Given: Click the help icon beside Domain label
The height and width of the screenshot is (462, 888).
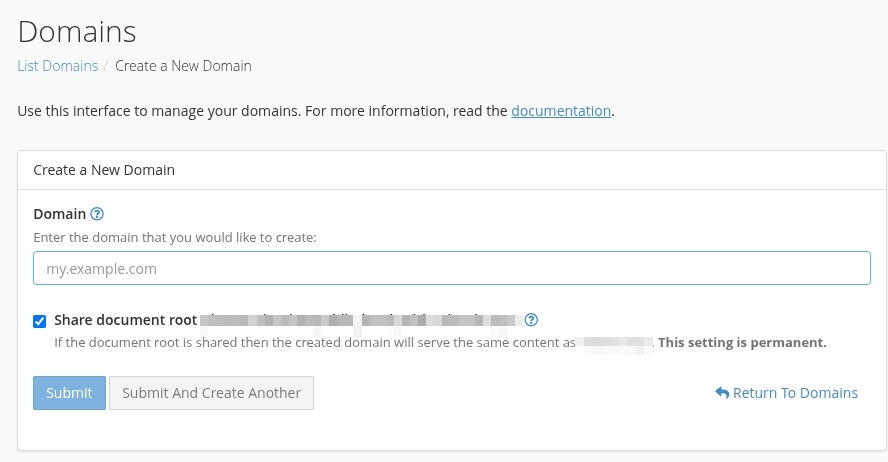Looking at the screenshot, I should pyautogui.click(x=97, y=214).
